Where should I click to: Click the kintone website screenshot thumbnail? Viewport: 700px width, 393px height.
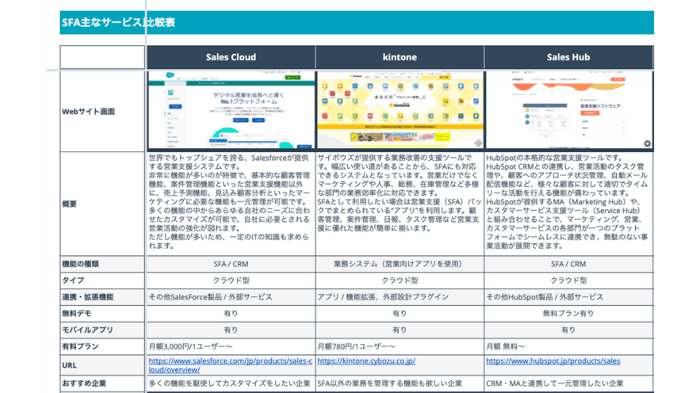[400, 110]
